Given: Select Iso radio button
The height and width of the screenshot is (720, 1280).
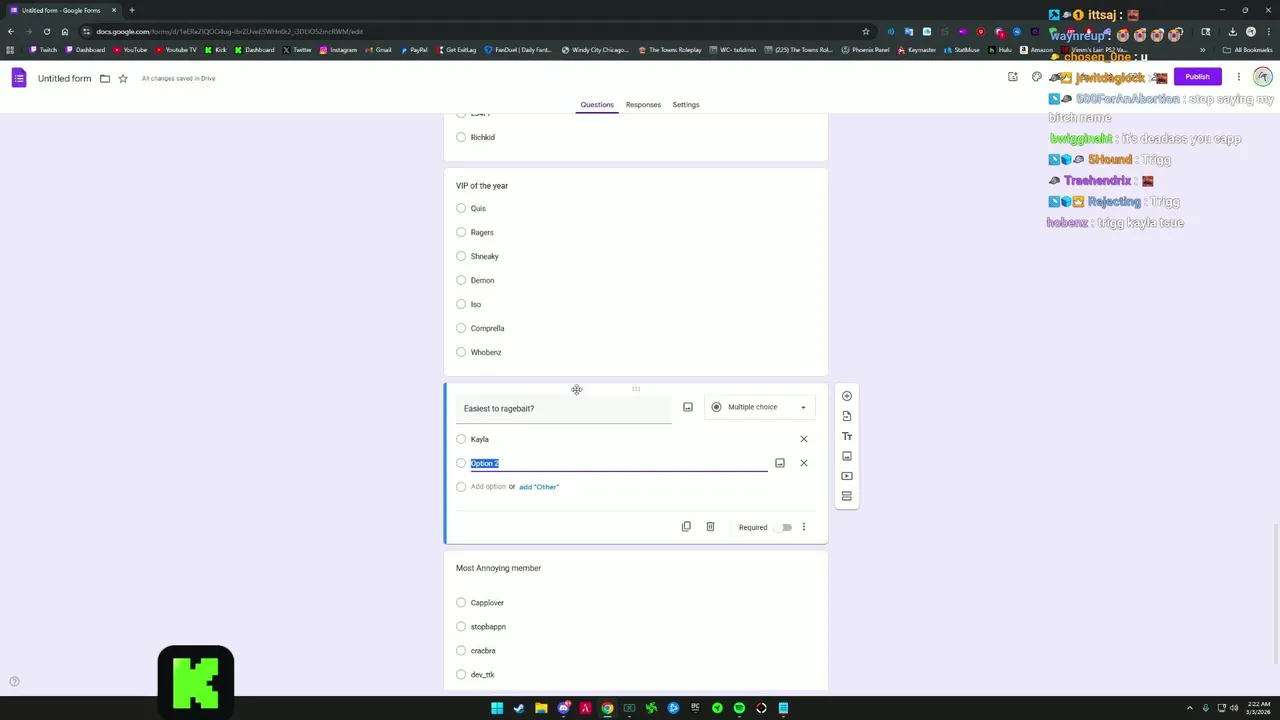Looking at the screenshot, I should point(461,304).
